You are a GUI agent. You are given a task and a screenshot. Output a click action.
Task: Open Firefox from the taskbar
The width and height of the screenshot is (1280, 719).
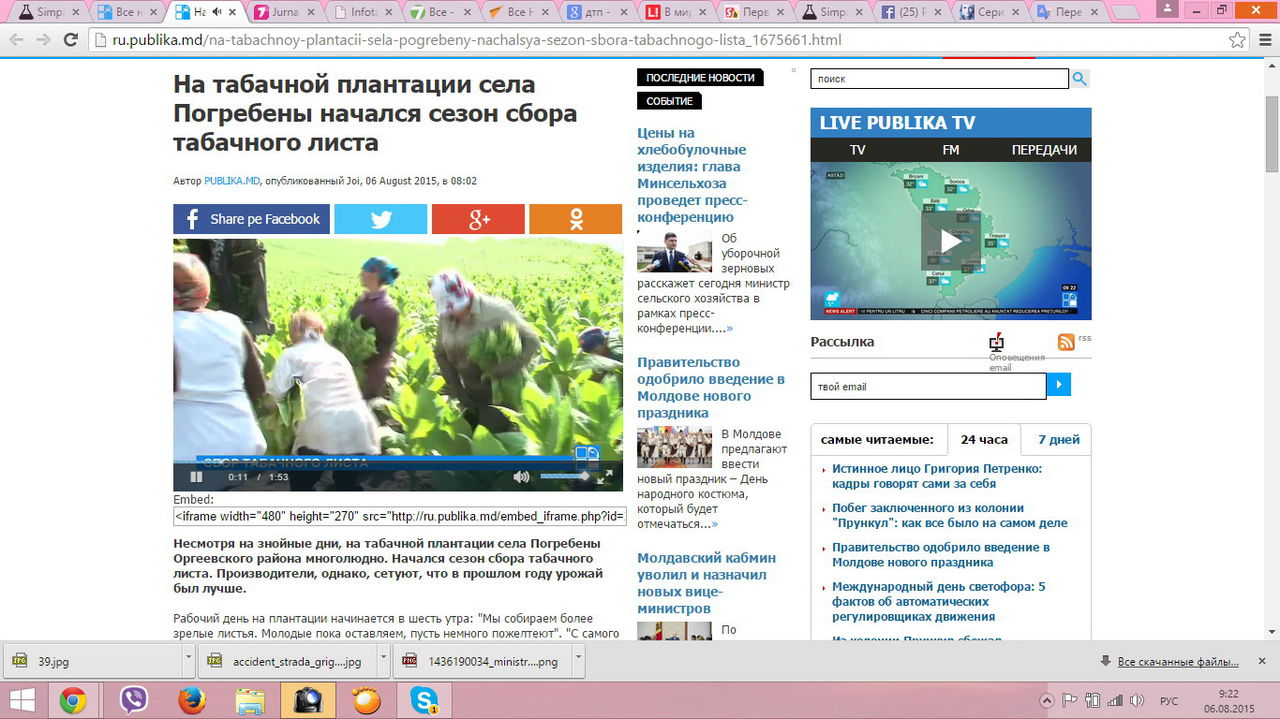click(192, 700)
